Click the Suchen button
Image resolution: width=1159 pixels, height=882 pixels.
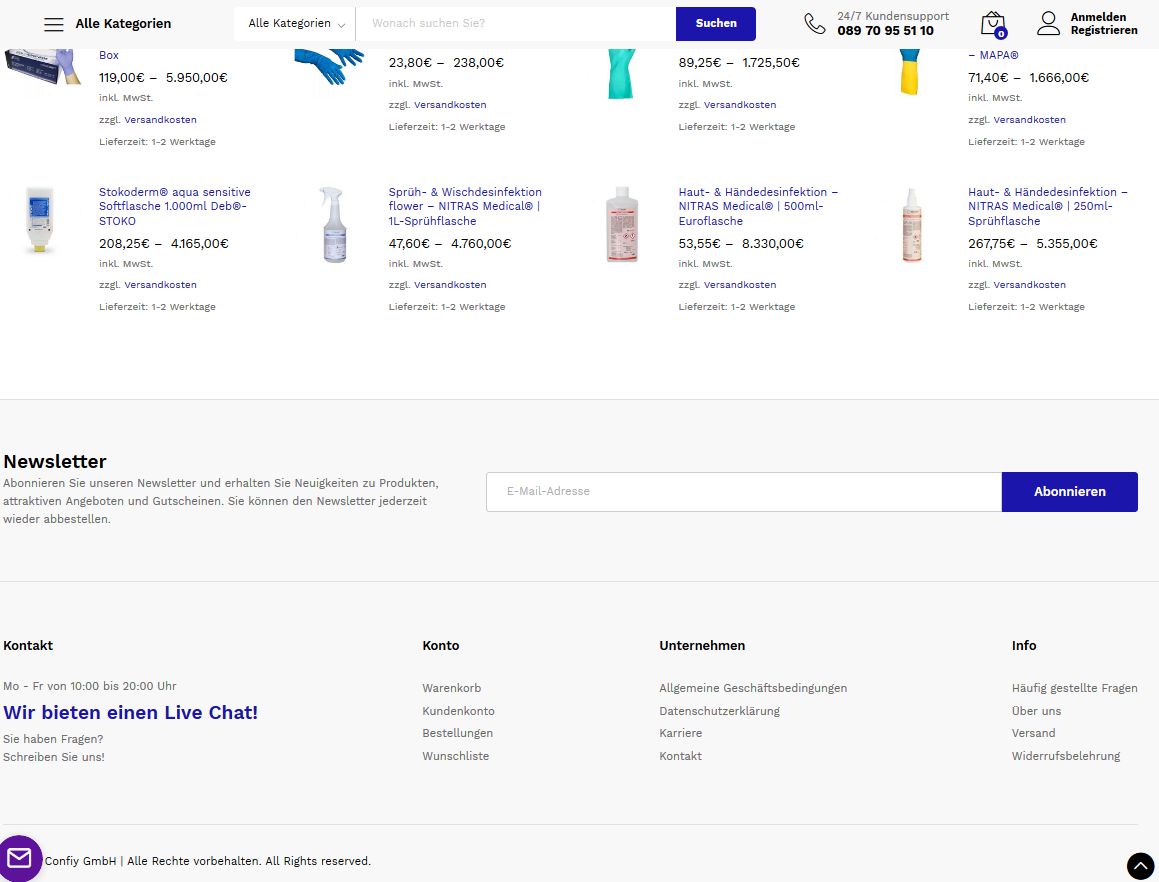[x=716, y=24]
